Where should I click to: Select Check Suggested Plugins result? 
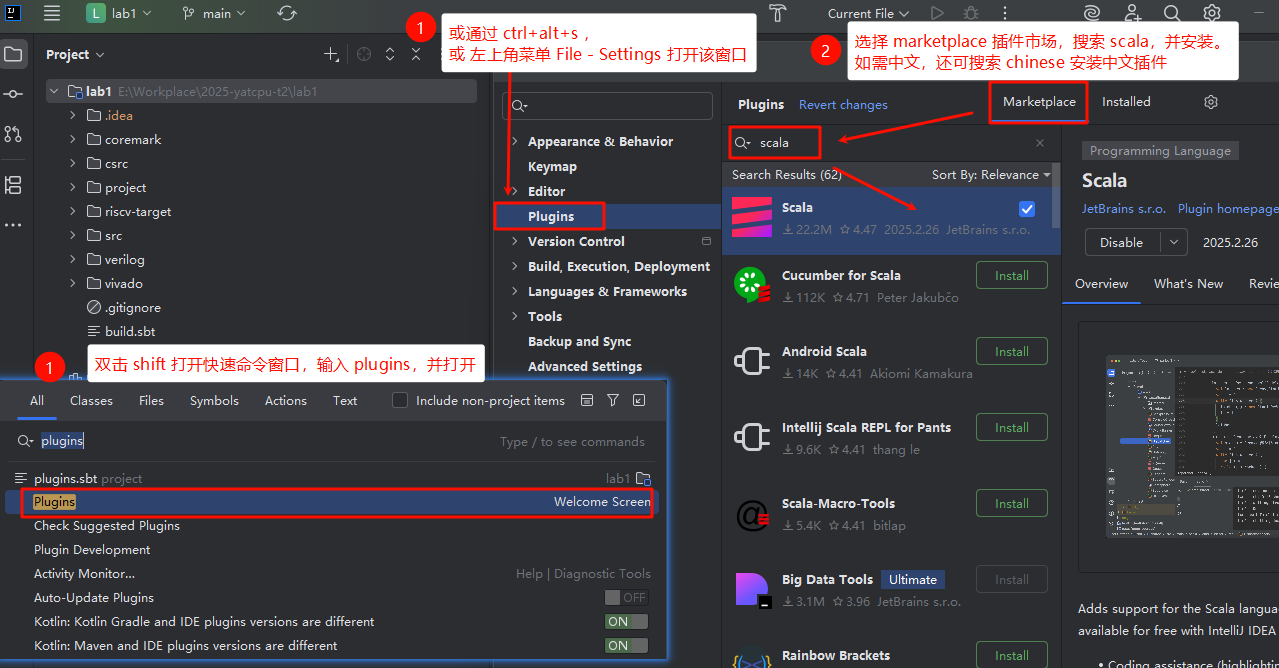pyautogui.click(x=107, y=526)
